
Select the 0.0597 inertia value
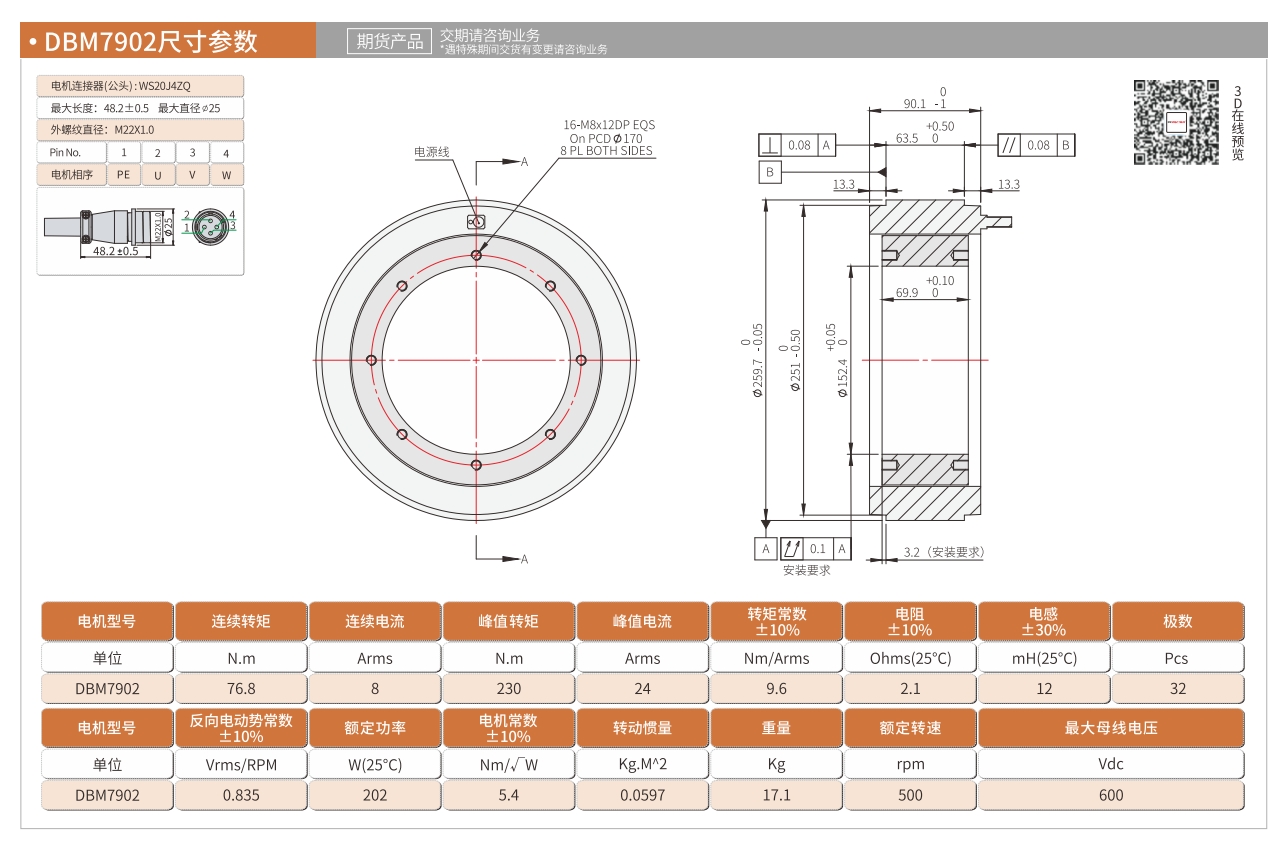point(643,795)
